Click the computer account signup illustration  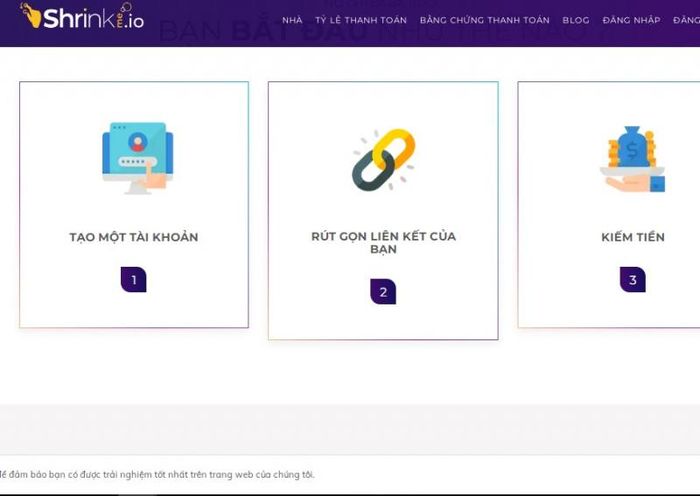(138, 158)
